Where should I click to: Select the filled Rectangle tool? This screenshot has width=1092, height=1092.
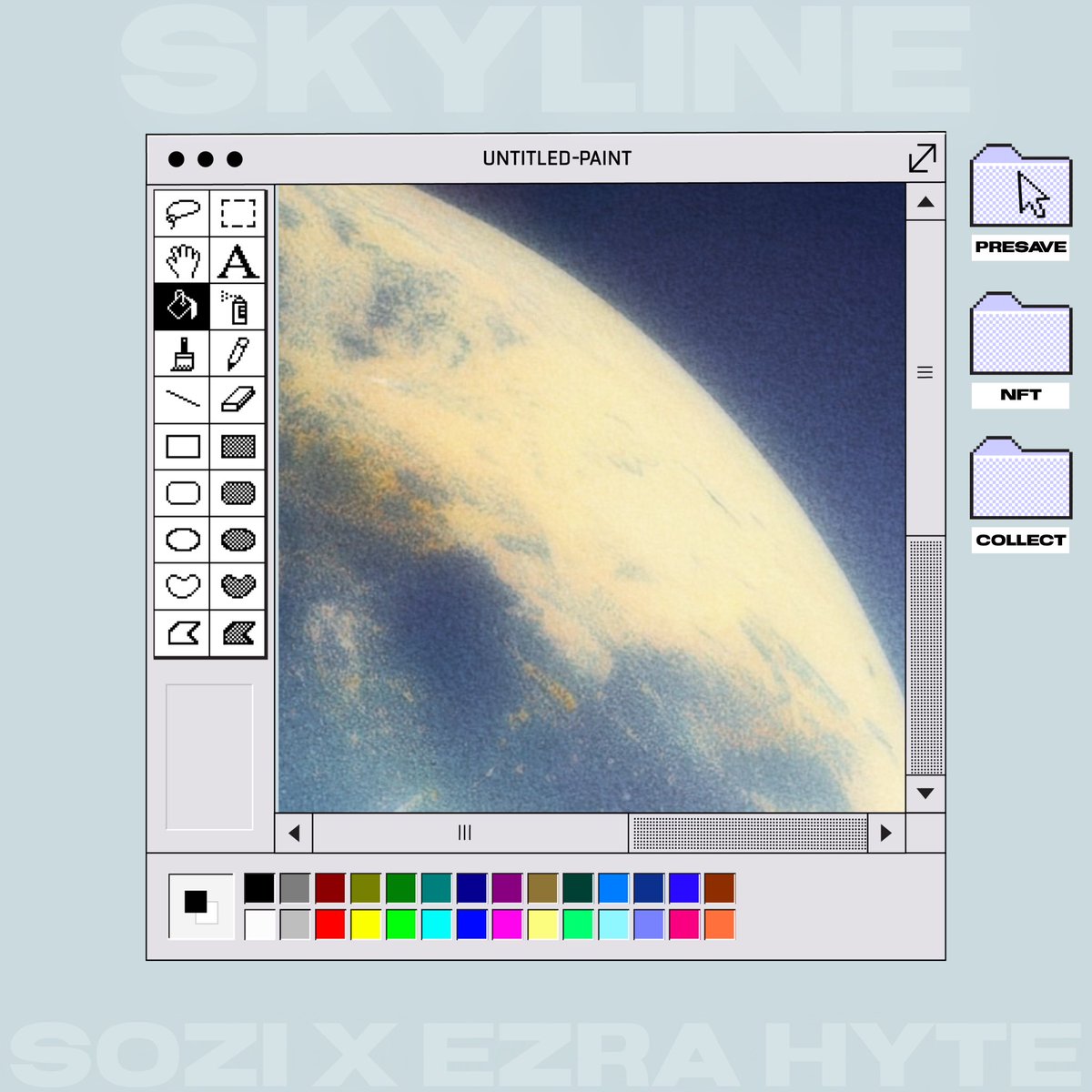point(238,446)
